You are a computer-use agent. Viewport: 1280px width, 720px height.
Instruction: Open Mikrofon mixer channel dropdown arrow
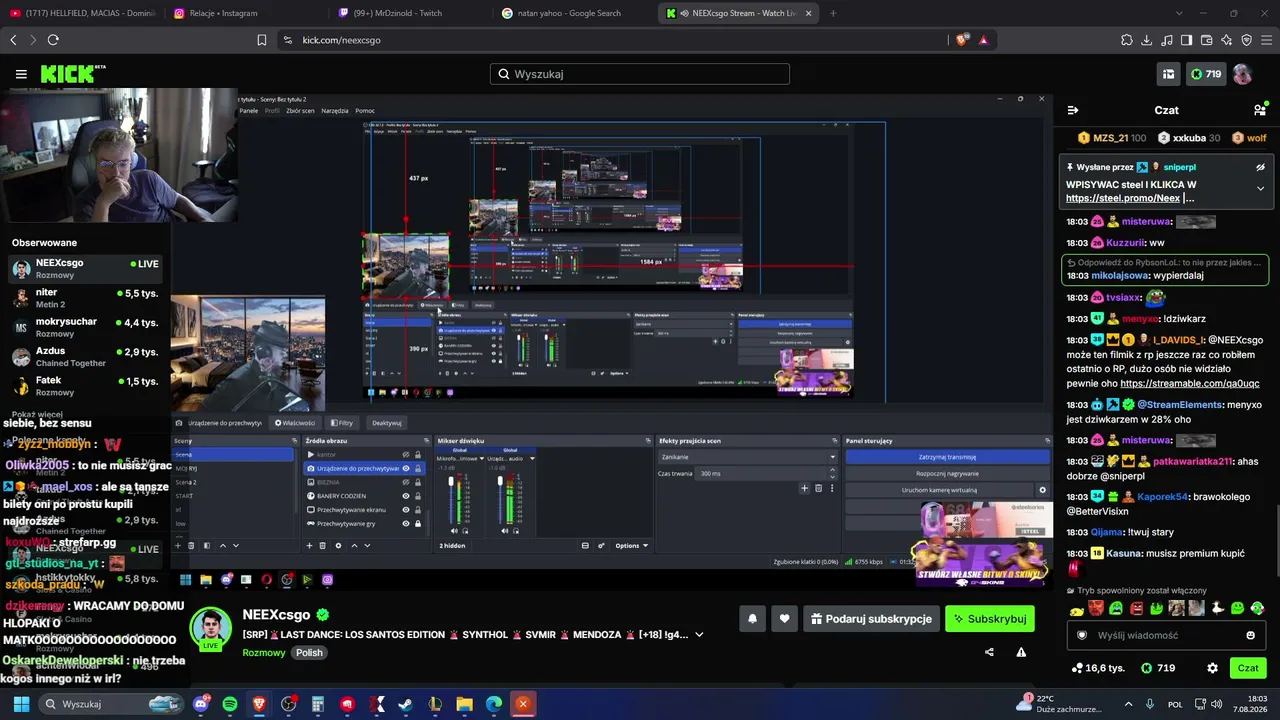click(x=482, y=458)
